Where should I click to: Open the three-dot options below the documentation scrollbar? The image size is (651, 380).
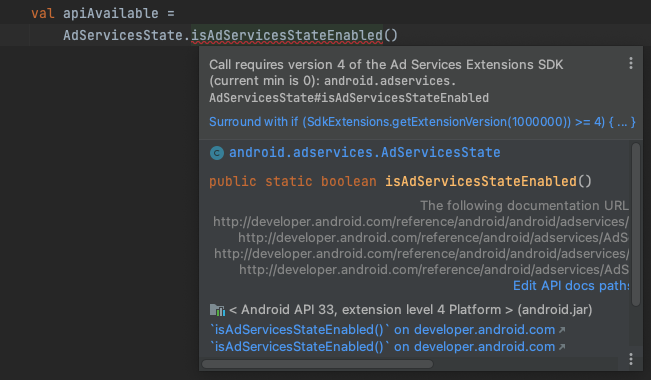(631, 359)
